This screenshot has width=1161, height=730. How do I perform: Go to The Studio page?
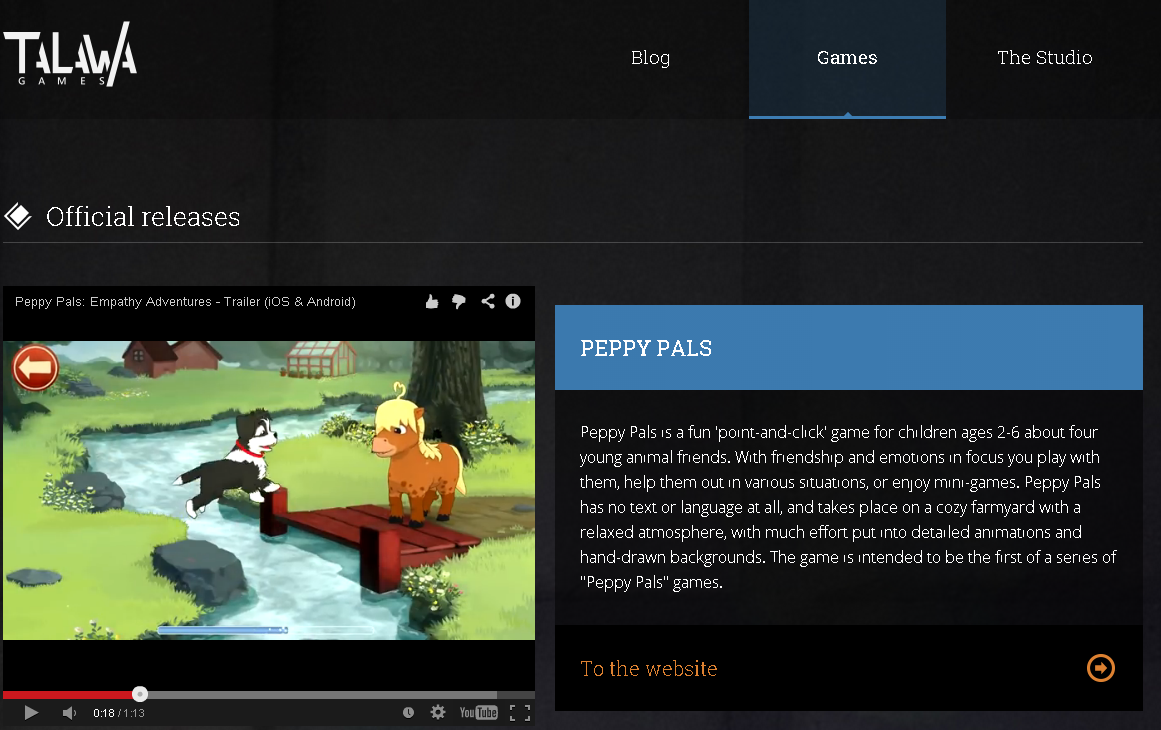1044,58
